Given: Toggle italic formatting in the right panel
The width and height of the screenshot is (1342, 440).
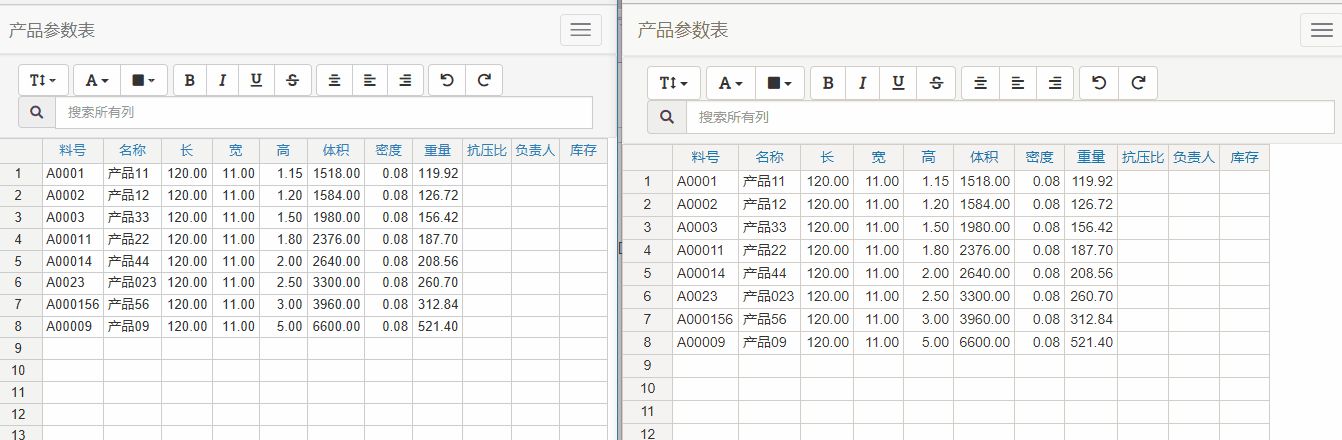Looking at the screenshot, I should click(x=862, y=83).
